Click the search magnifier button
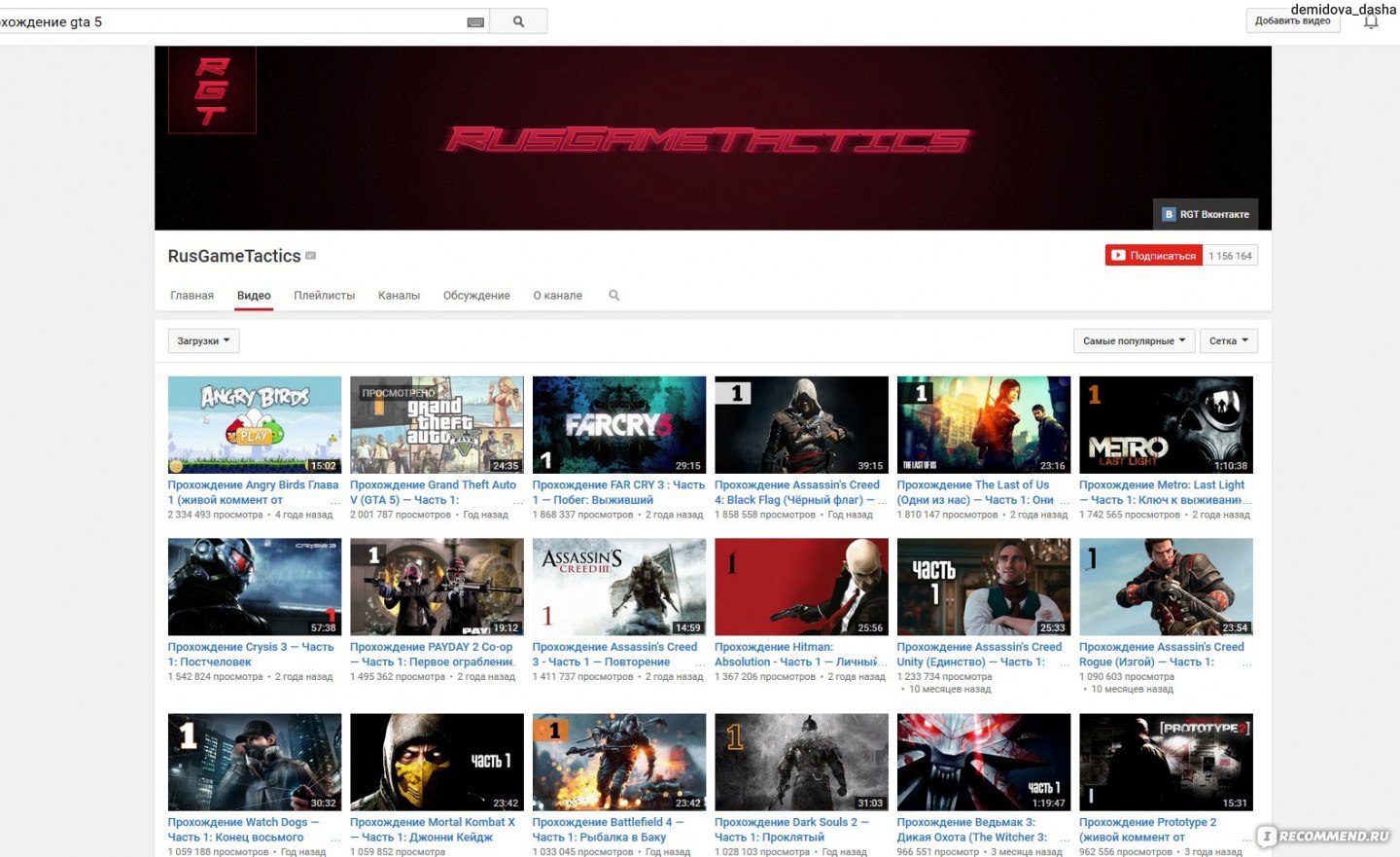Viewport: 1400px width, 857px height. click(518, 21)
